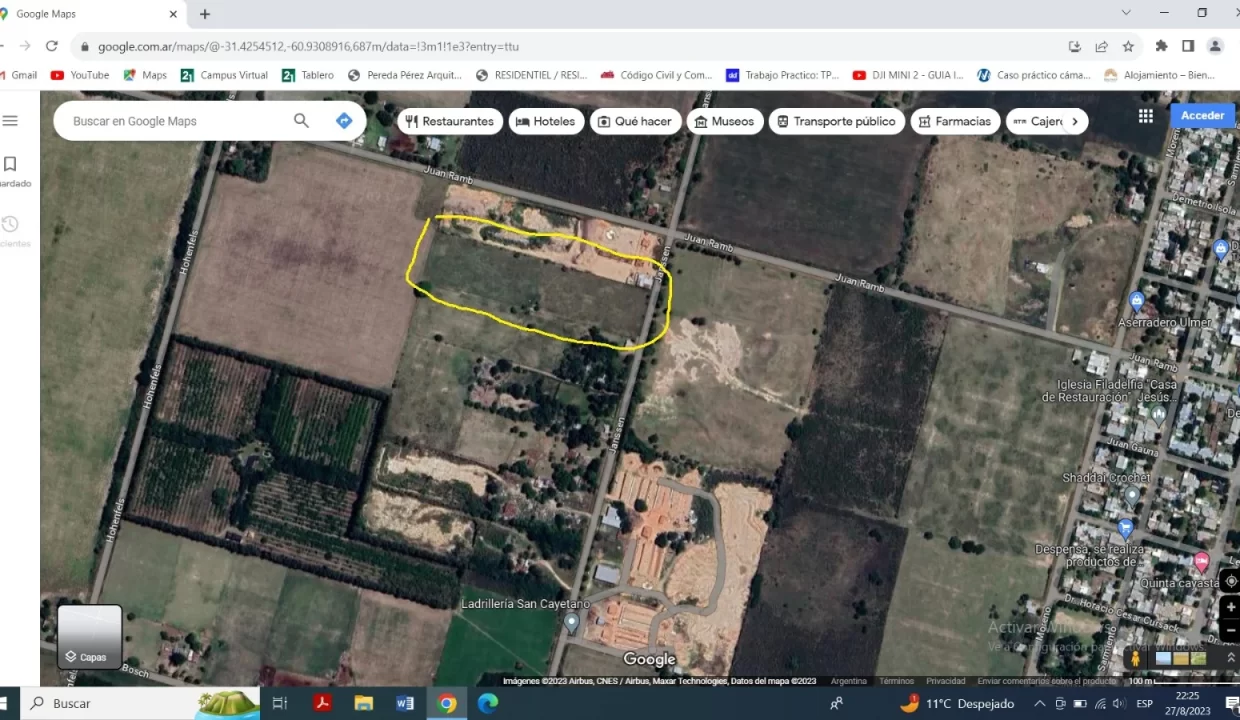Show hidden system tray icons
Image resolution: width=1240 pixels, height=720 pixels.
coord(1039,704)
